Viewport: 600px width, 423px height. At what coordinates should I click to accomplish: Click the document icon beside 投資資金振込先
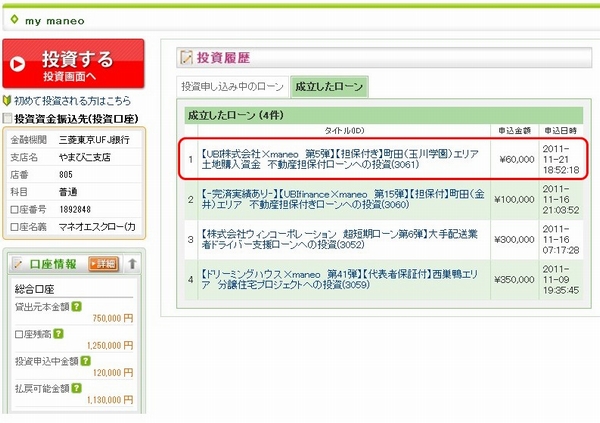click(7, 118)
